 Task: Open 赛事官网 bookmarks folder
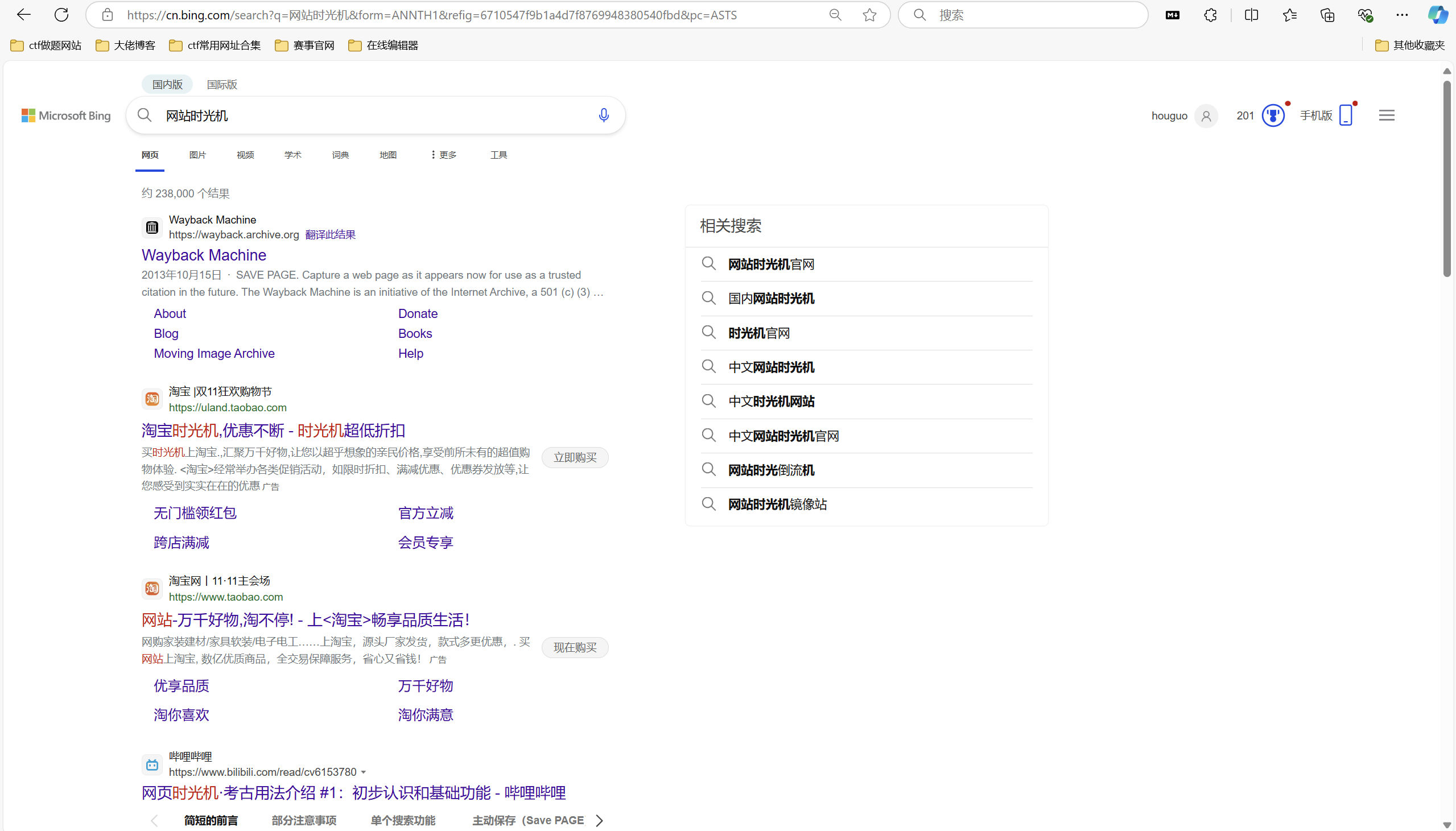[x=305, y=45]
